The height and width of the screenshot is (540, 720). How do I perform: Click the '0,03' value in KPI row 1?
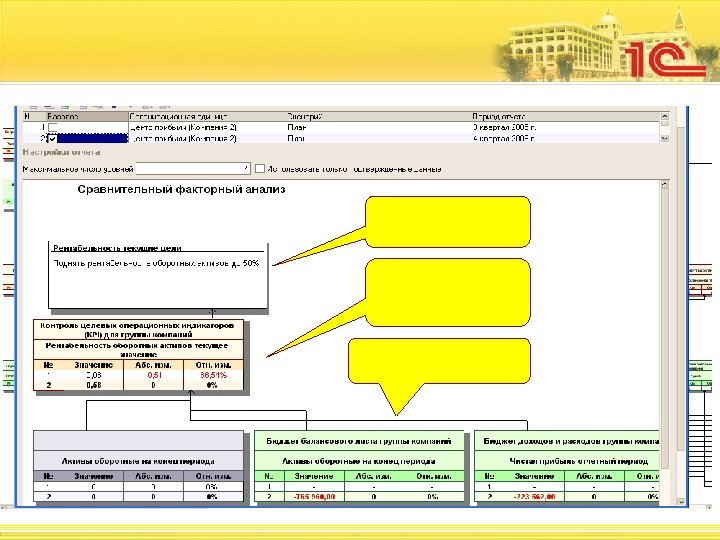coord(94,375)
